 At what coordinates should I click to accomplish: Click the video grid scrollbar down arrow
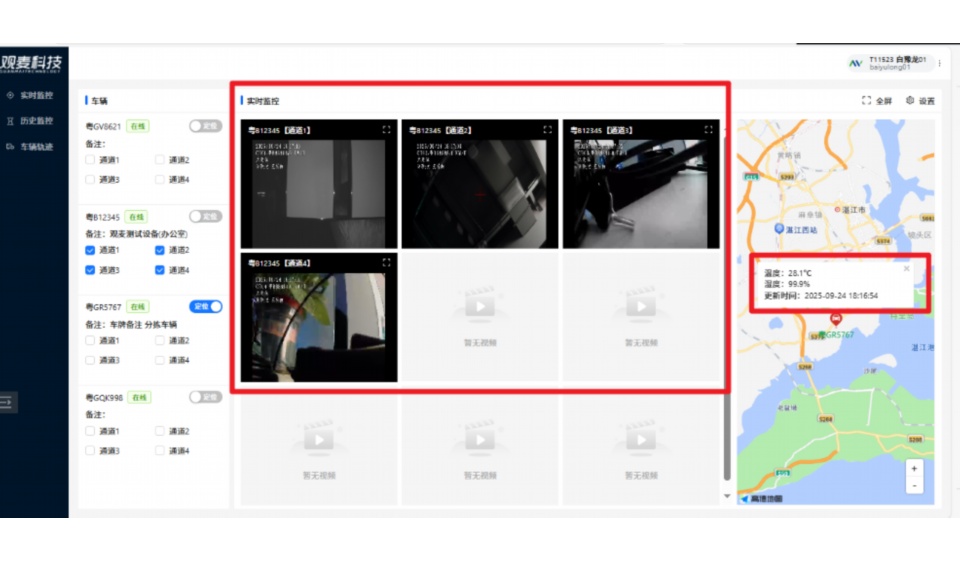(x=727, y=496)
